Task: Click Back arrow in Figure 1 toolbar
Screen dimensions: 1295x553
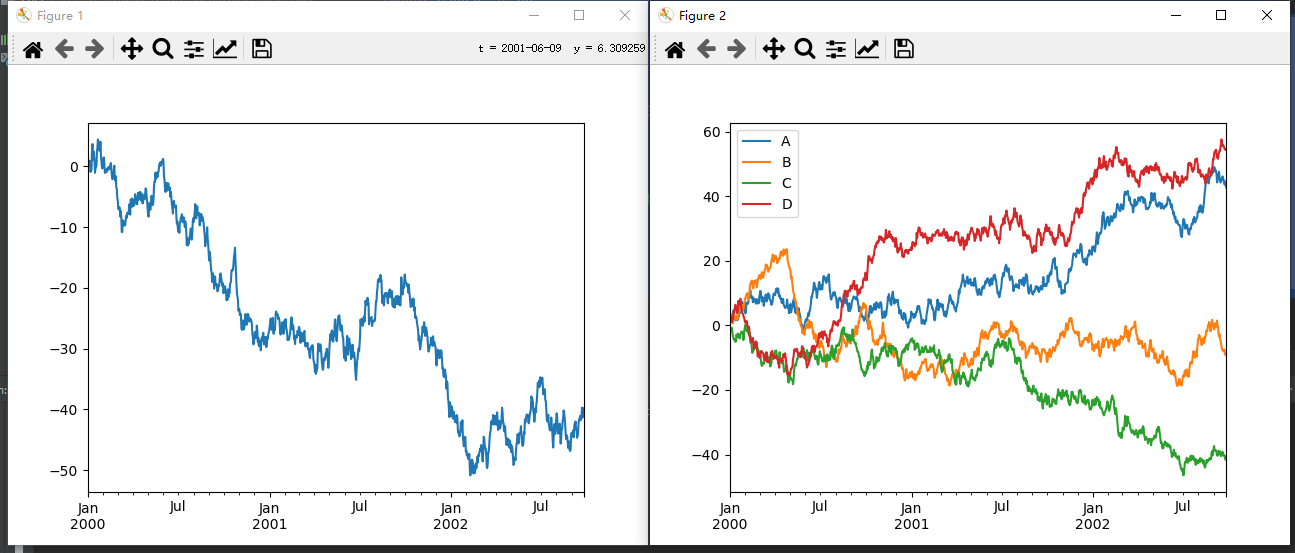Action: [x=64, y=49]
